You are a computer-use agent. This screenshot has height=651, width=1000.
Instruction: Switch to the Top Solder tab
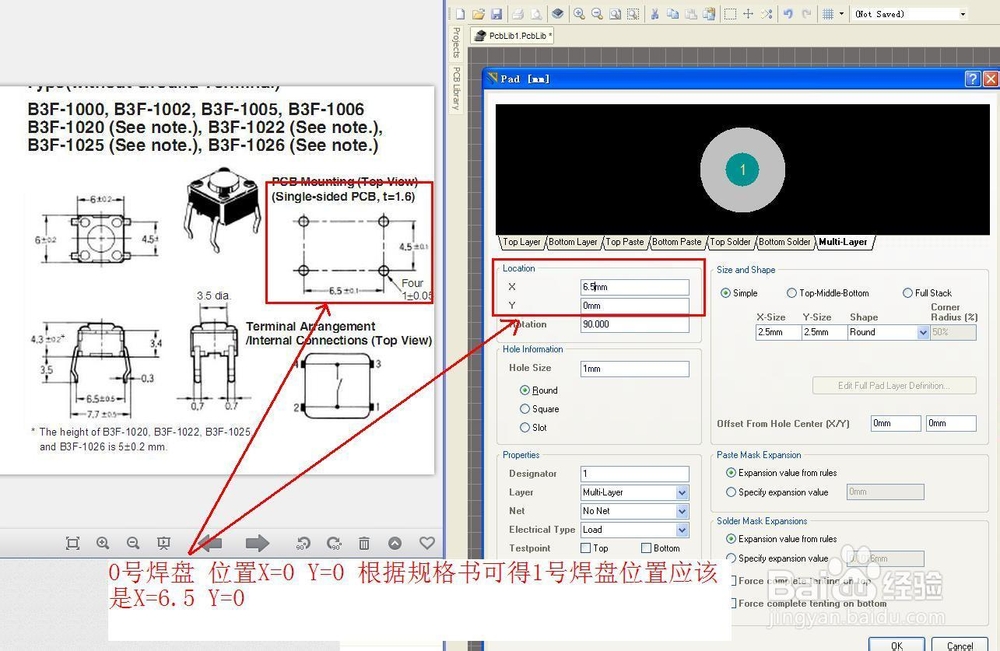[x=730, y=242]
